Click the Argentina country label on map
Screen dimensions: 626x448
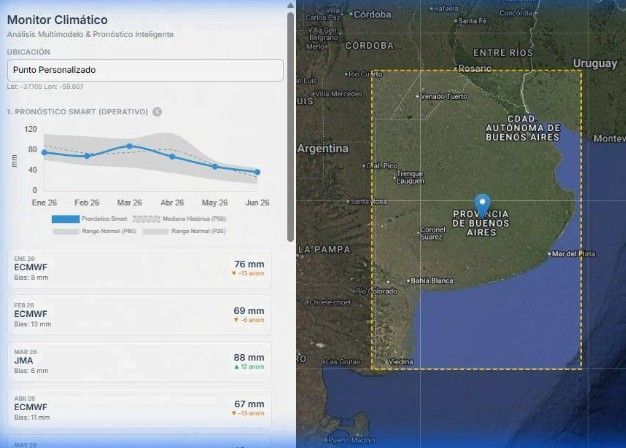click(x=323, y=149)
